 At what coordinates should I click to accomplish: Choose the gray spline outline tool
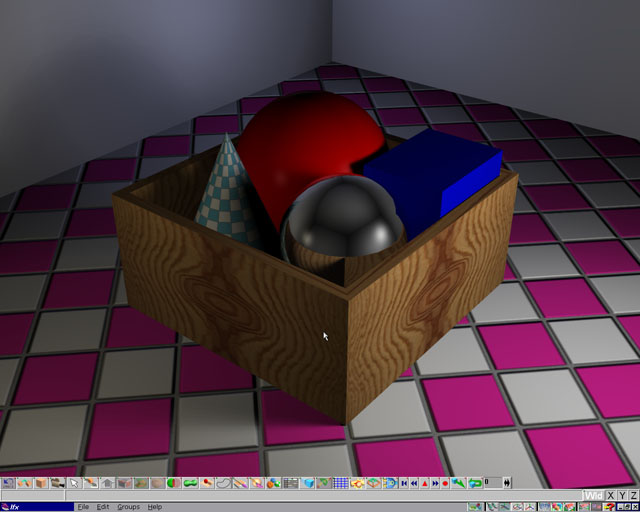pos(224,483)
